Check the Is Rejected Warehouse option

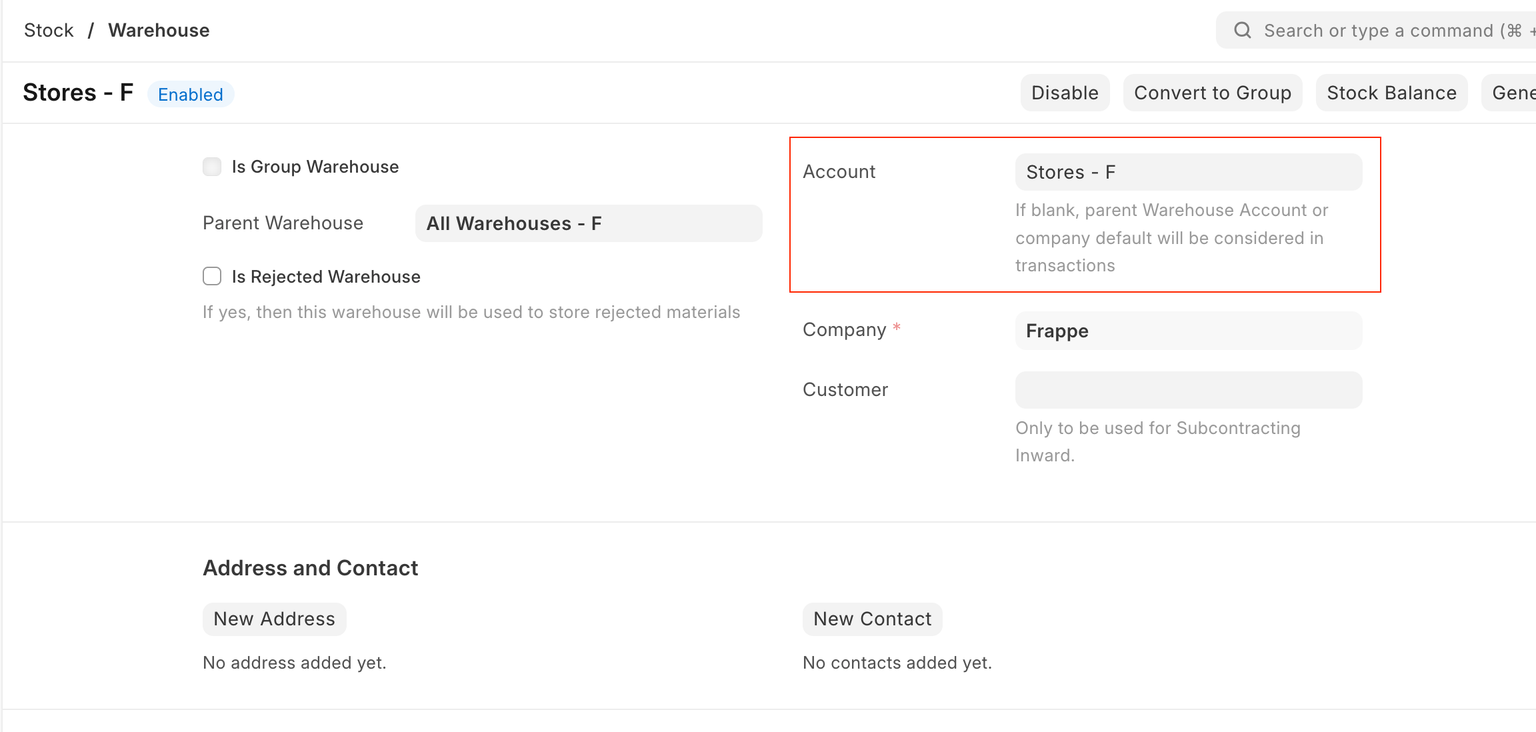(211, 276)
